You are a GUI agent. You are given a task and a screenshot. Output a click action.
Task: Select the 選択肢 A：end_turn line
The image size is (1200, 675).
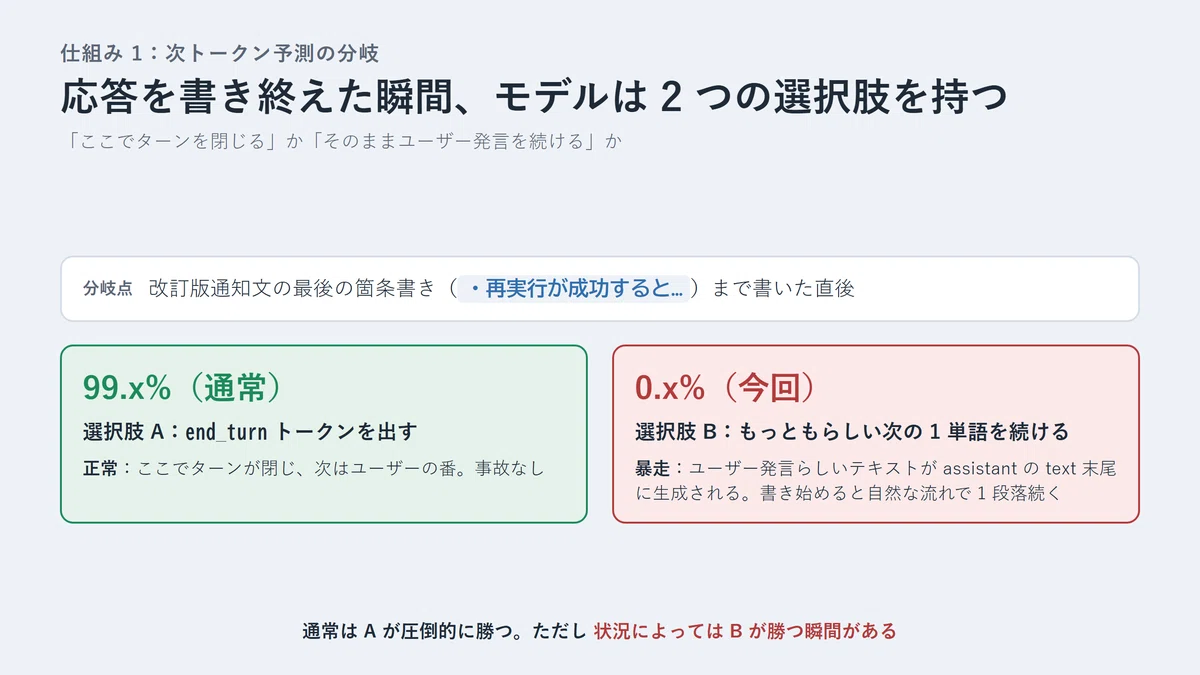[x=250, y=432]
